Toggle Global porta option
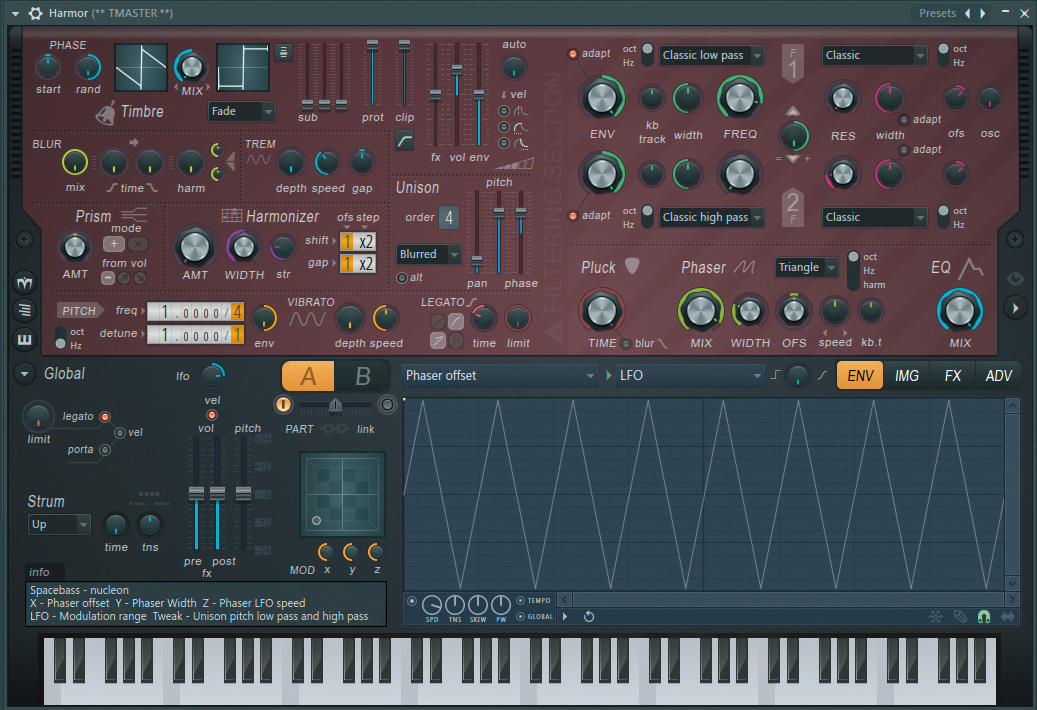Image resolution: width=1037 pixels, height=710 pixels. (x=104, y=450)
